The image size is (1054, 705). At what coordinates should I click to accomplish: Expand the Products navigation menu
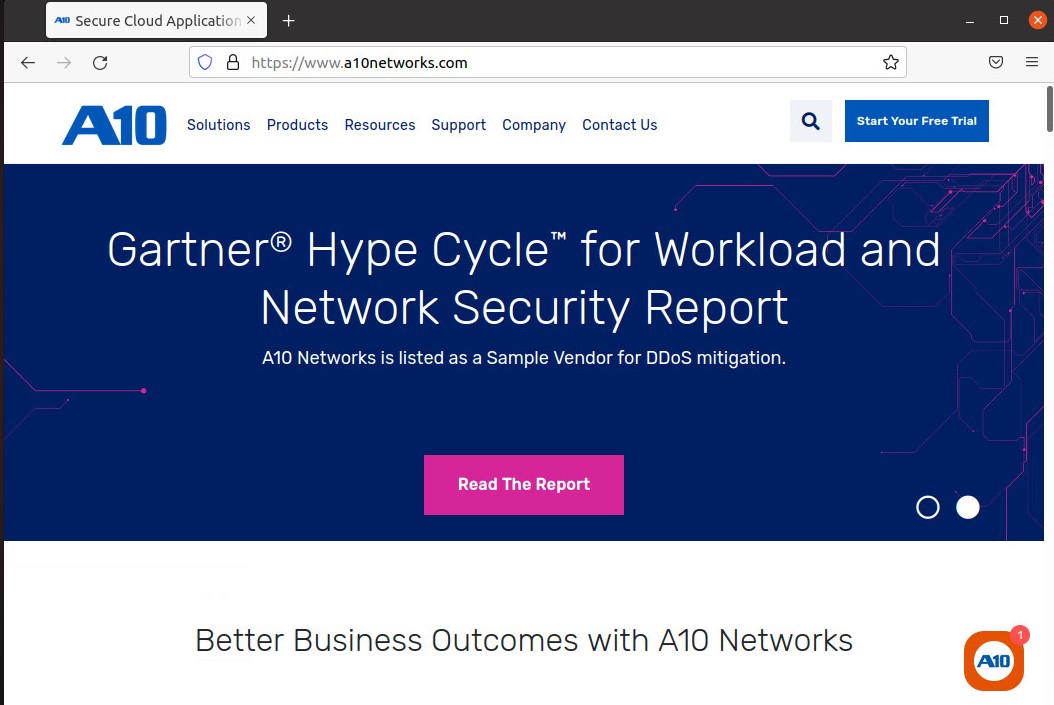297,125
